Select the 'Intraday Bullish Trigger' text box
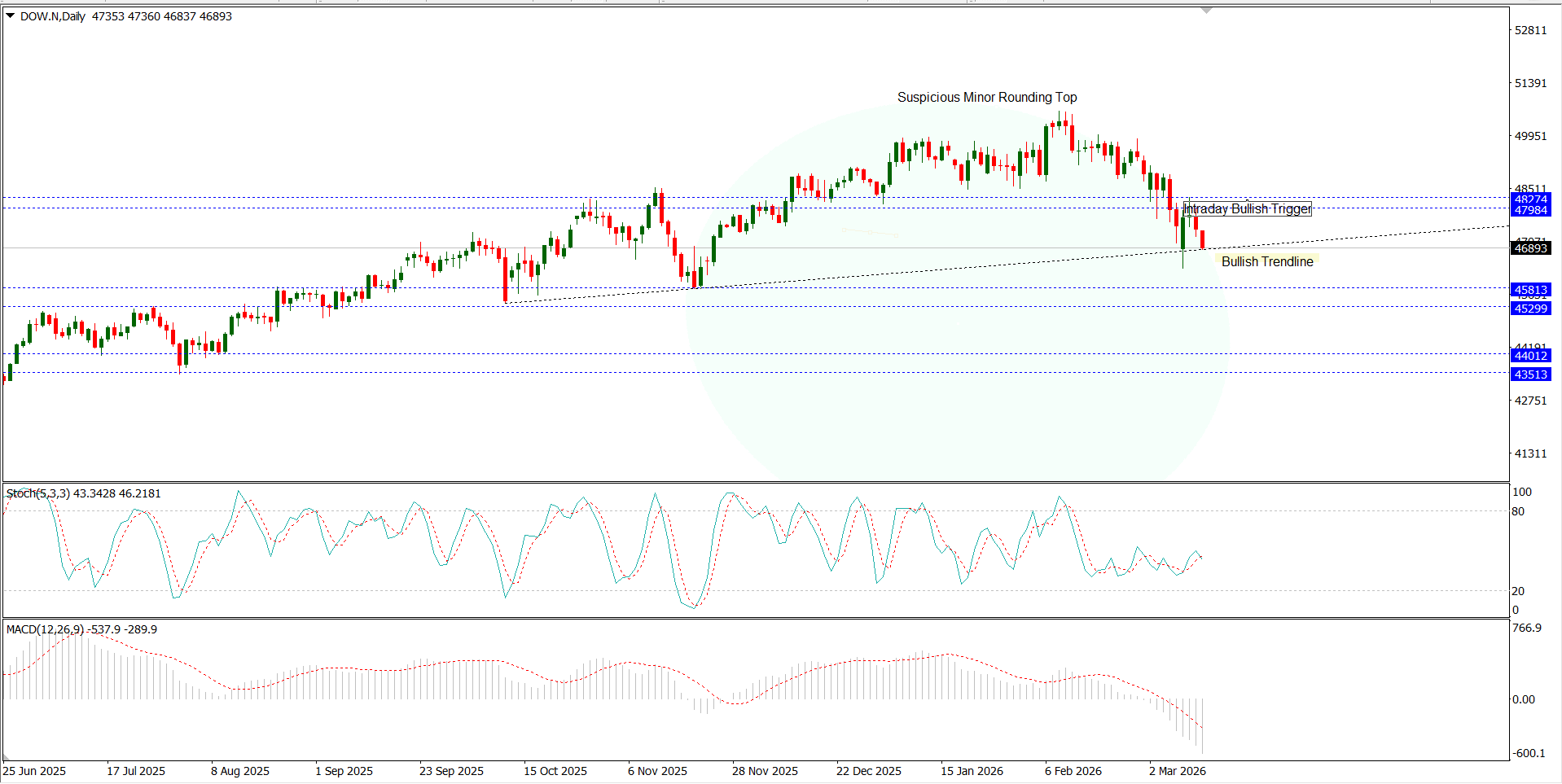 [x=1247, y=209]
